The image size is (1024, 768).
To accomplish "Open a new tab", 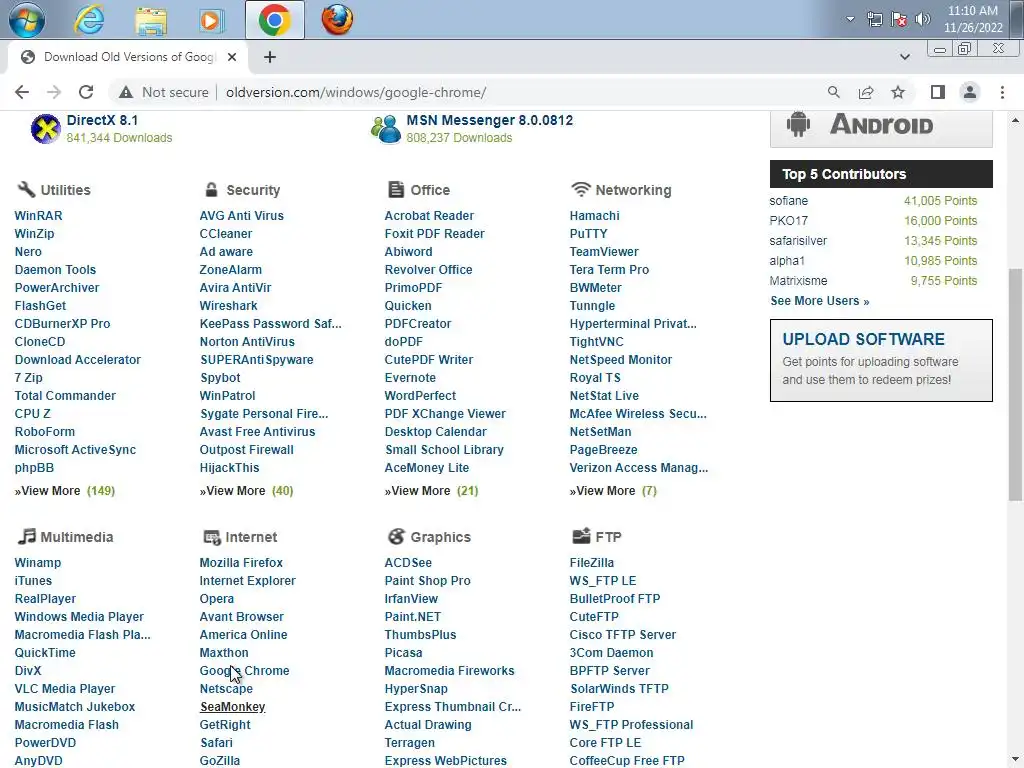I will click(x=270, y=57).
